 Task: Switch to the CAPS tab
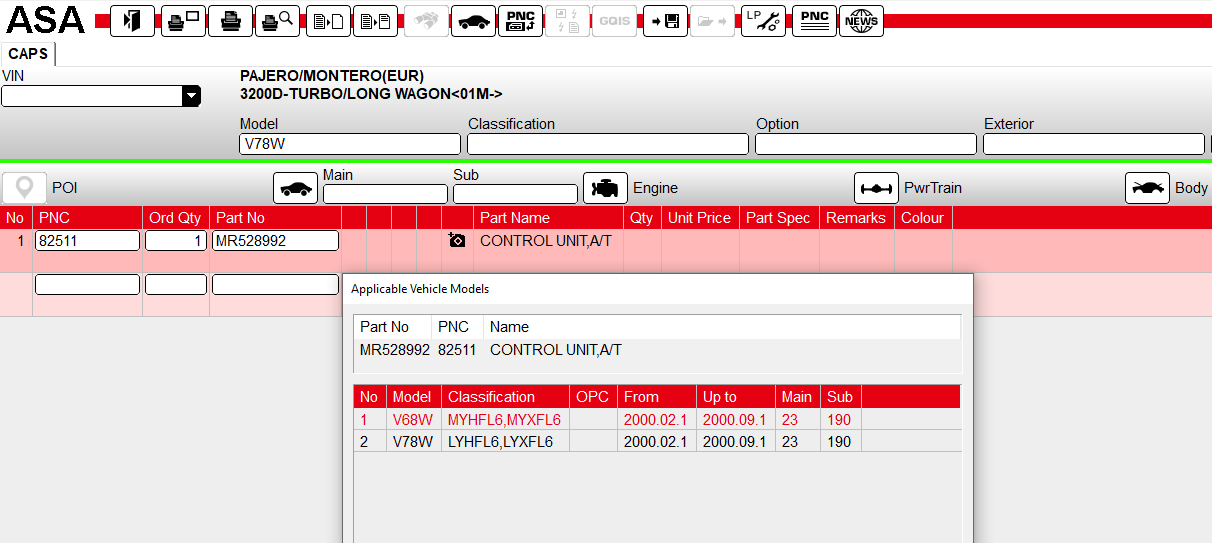28,54
